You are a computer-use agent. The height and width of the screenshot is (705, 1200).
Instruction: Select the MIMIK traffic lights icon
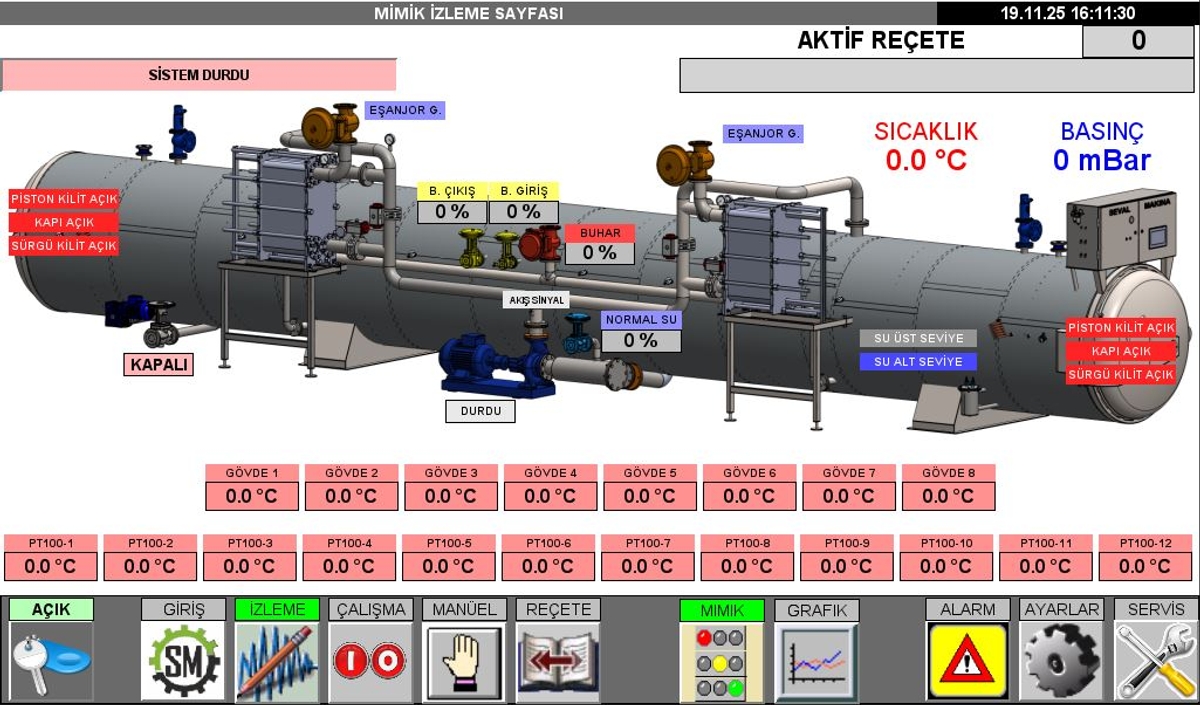(721, 661)
